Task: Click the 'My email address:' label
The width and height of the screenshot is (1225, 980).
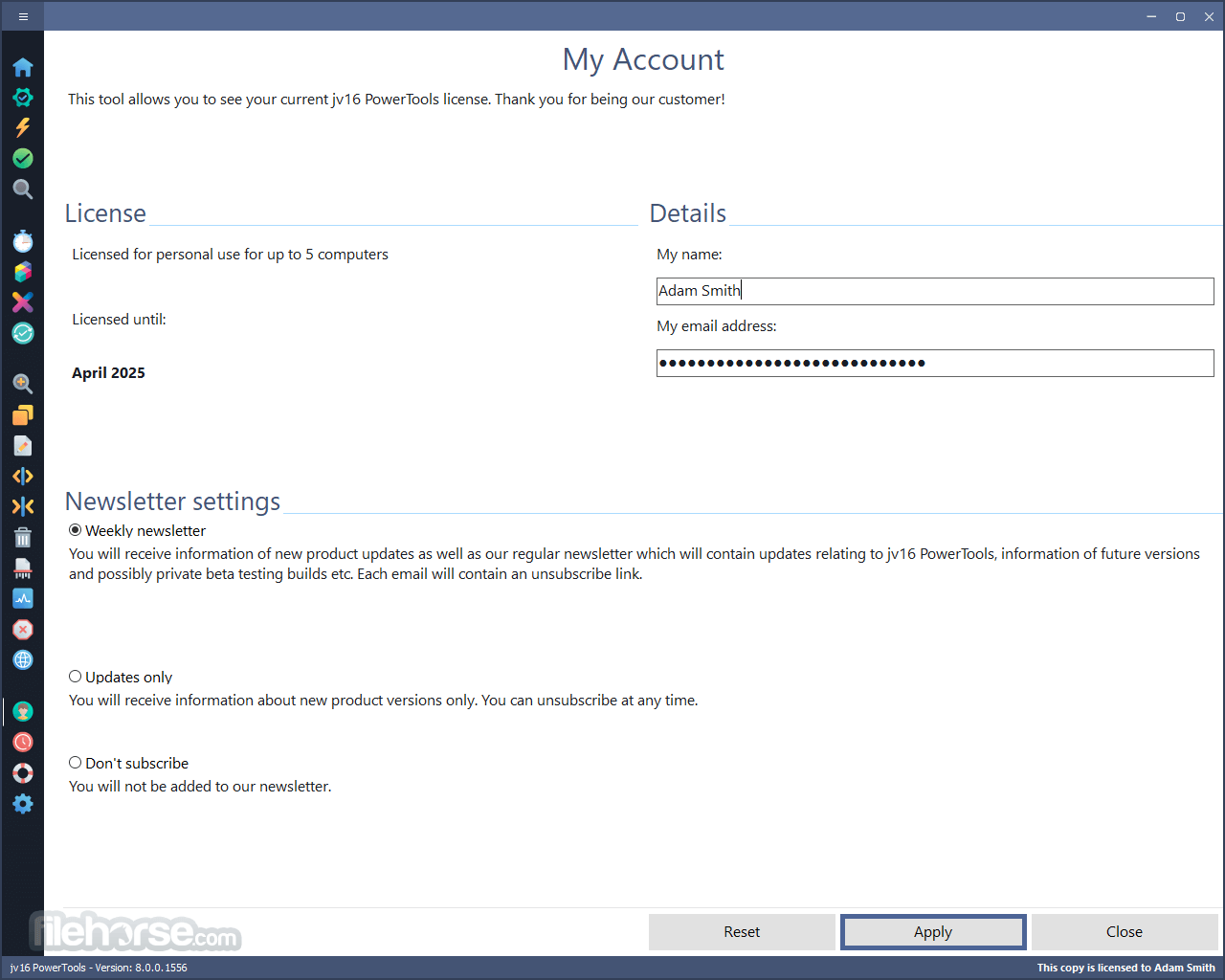Action: (717, 326)
